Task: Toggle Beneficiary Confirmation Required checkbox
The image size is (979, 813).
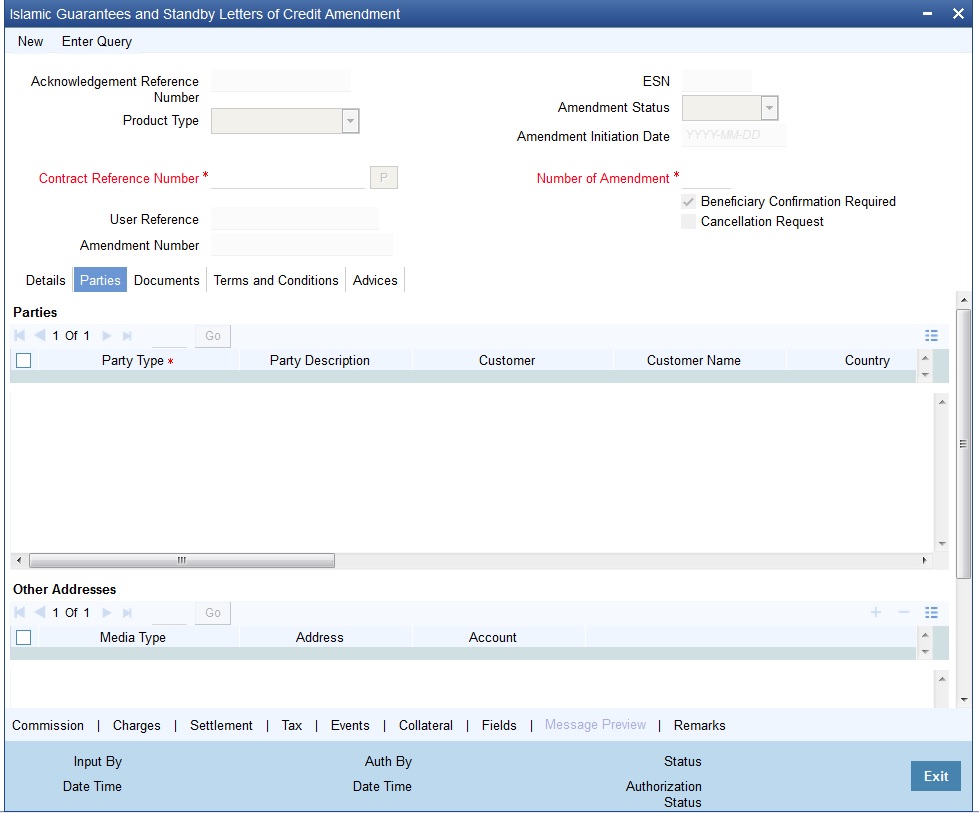Action: tap(688, 202)
